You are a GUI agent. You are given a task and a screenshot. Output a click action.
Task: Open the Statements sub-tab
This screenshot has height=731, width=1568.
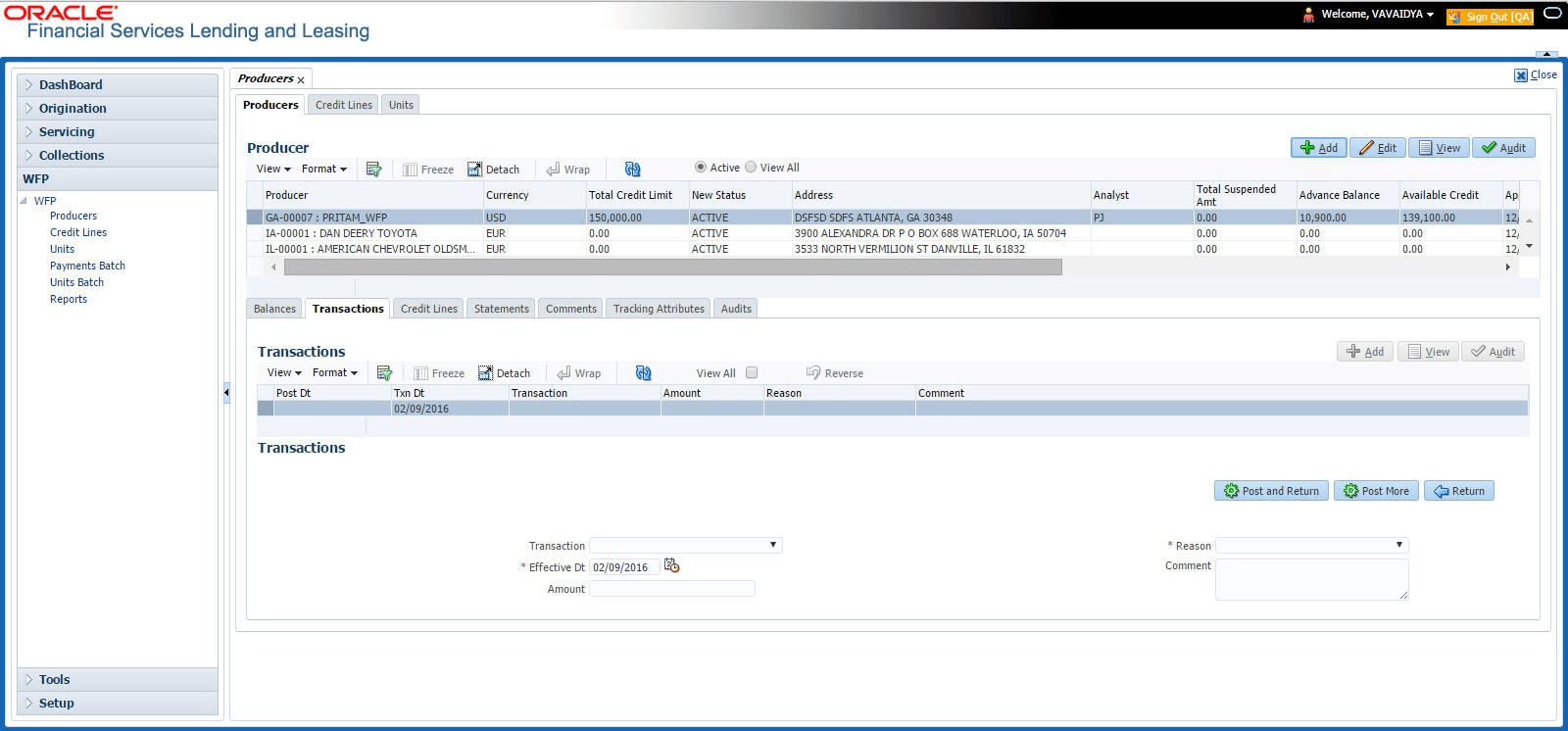(x=502, y=309)
